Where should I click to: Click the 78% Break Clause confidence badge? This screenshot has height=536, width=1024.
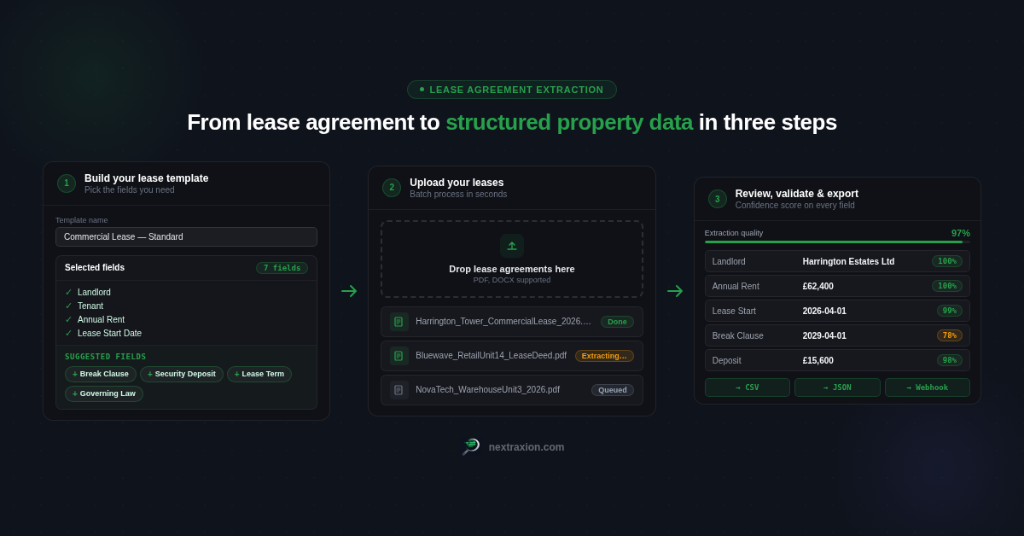click(950, 336)
